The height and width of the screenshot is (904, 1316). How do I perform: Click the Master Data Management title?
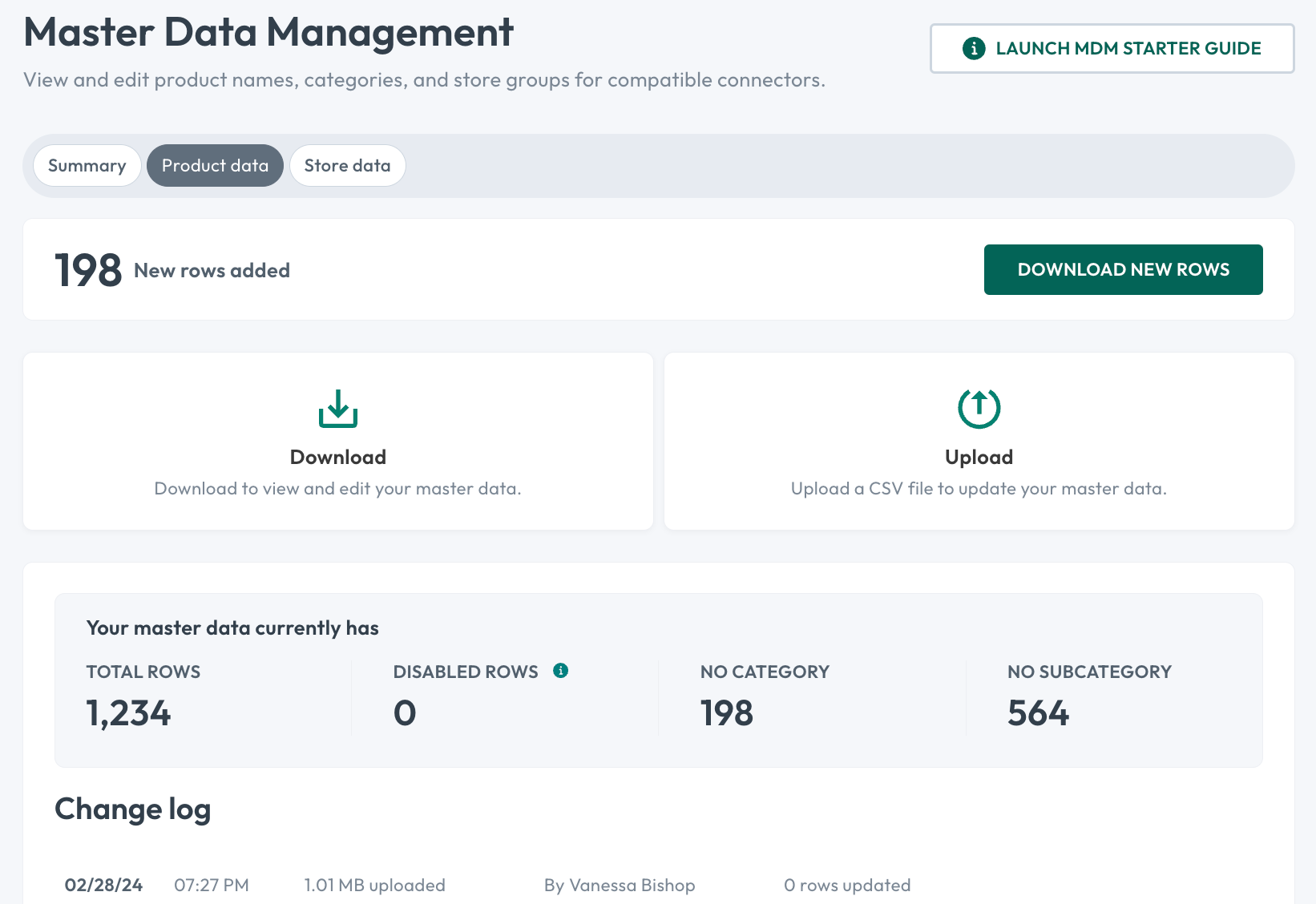click(268, 33)
